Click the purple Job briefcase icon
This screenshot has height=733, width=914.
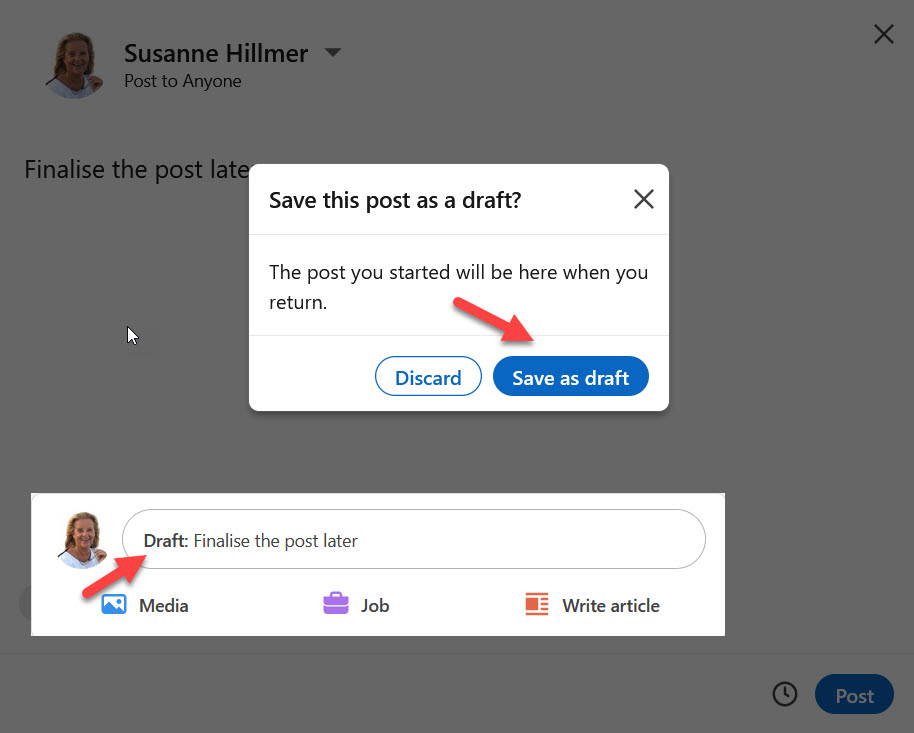336,604
